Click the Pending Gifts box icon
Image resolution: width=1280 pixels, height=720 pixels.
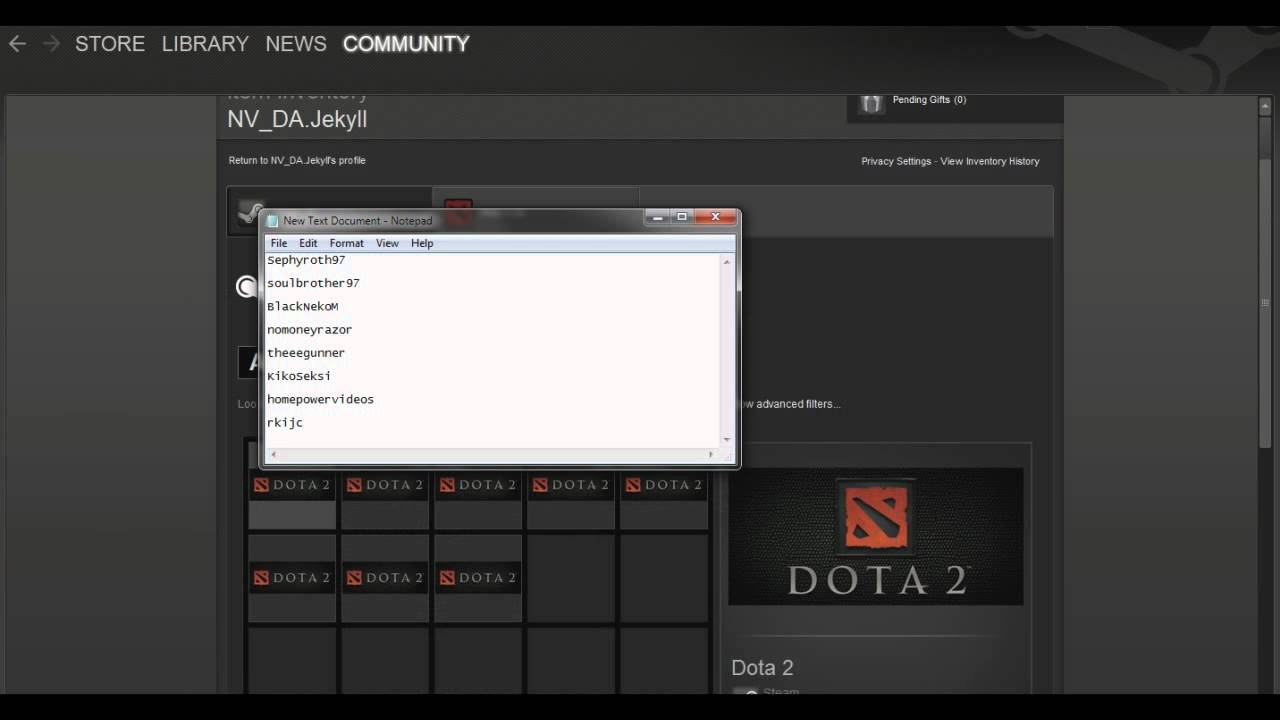pyautogui.click(x=872, y=102)
